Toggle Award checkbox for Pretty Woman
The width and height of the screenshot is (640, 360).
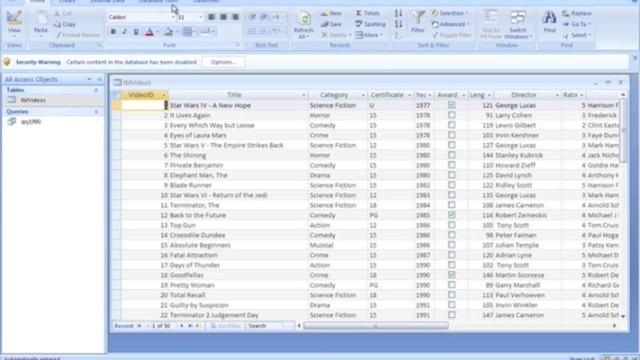[x=451, y=285]
